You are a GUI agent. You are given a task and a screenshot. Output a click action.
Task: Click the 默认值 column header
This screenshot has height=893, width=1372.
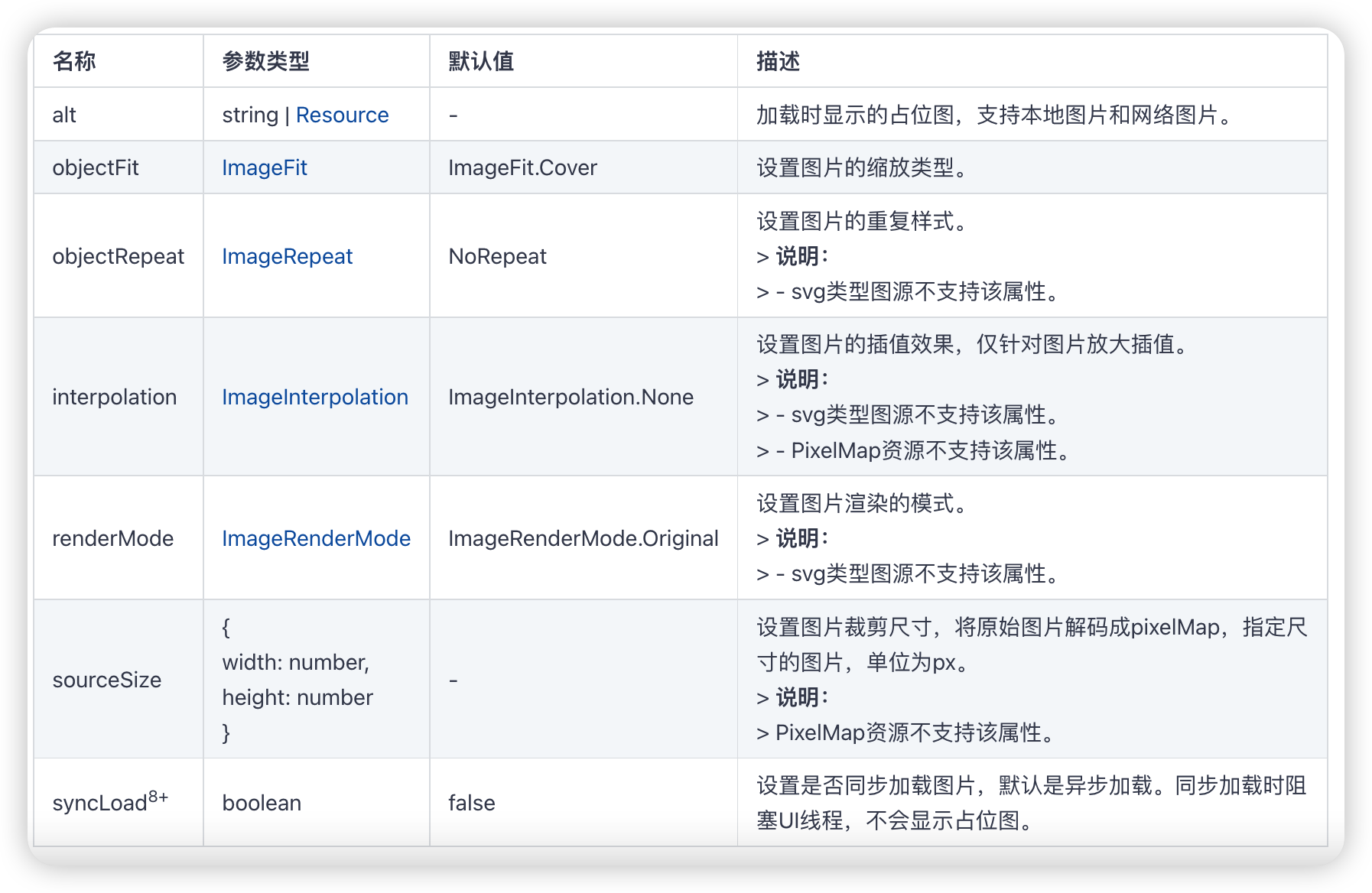click(x=481, y=61)
